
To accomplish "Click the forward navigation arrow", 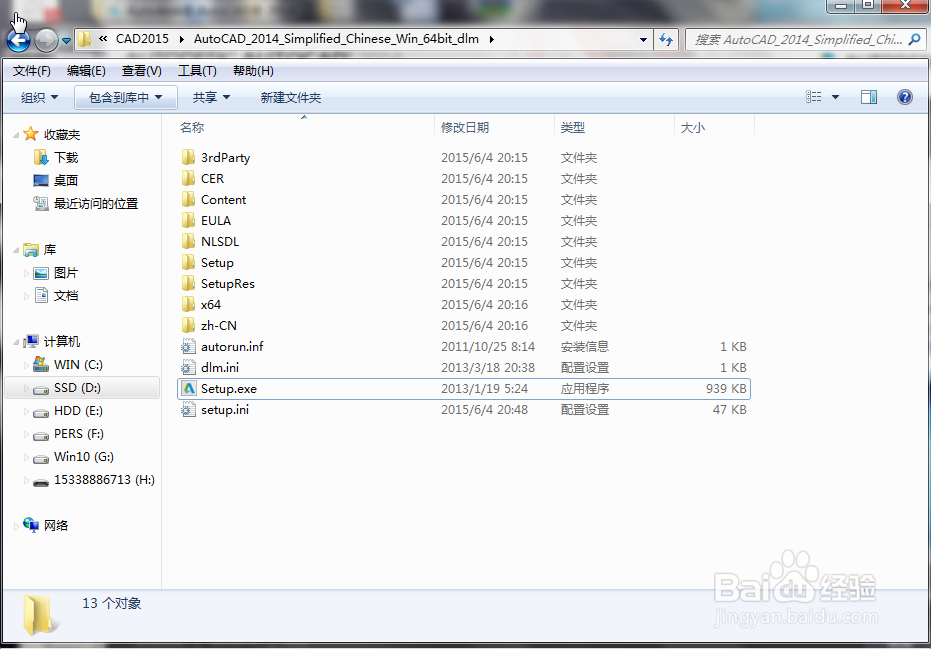I will [44, 39].
